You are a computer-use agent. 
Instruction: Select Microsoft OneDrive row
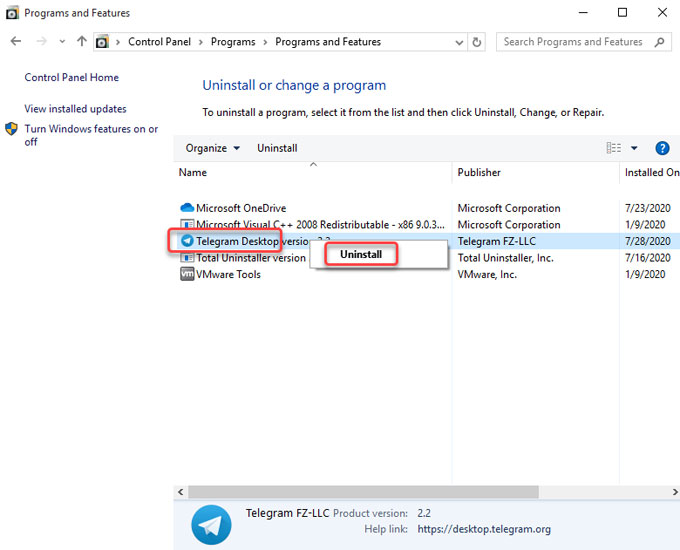point(427,208)
